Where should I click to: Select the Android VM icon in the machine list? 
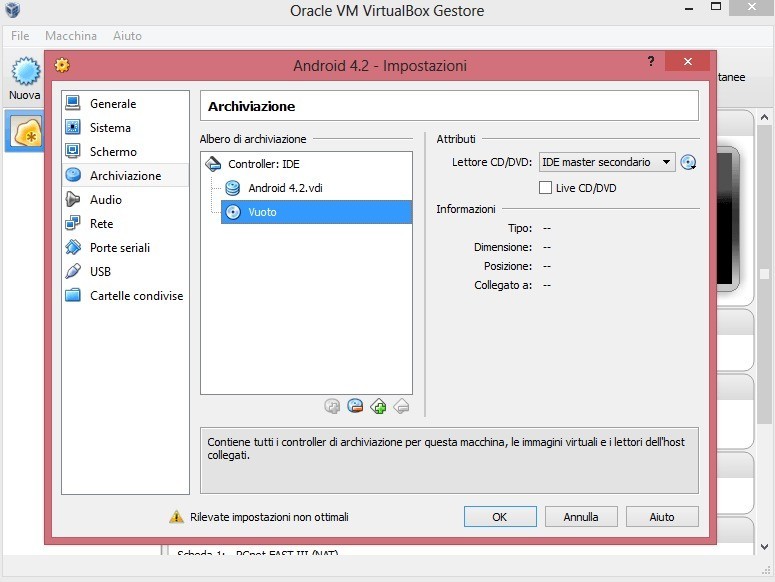pos(24,132)
